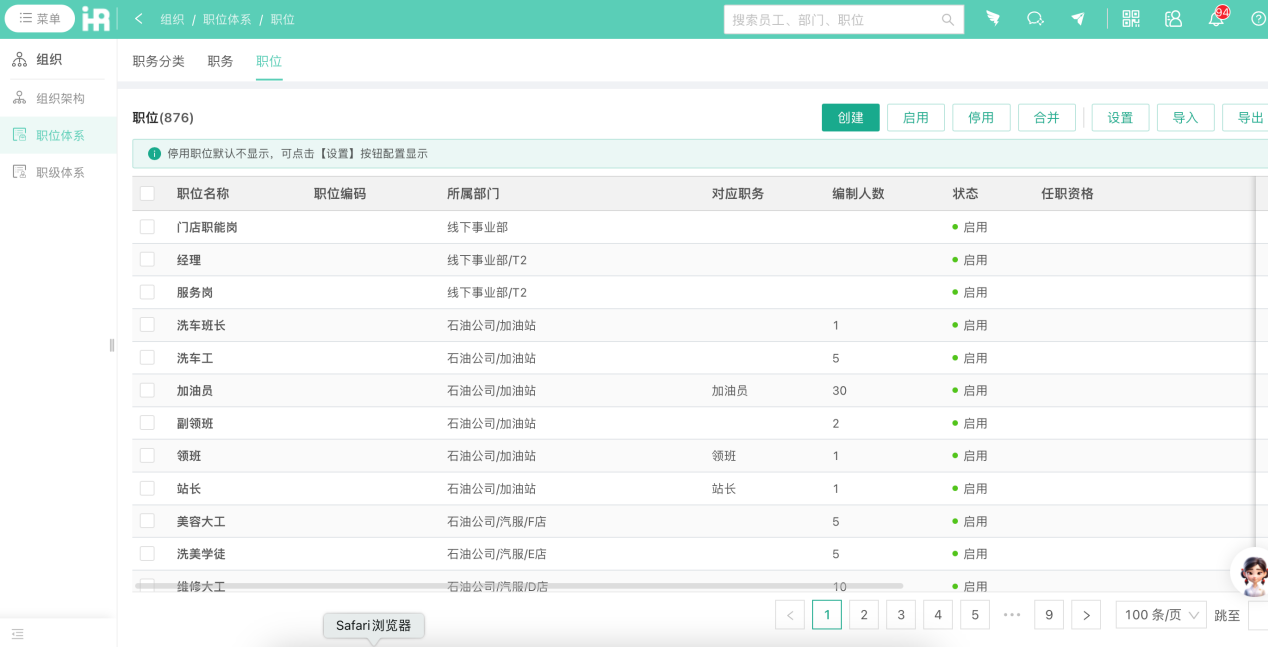Open the 100 条/页 page size dropdown
The image size is (1268, 647).
click(x=1160, y=614)
